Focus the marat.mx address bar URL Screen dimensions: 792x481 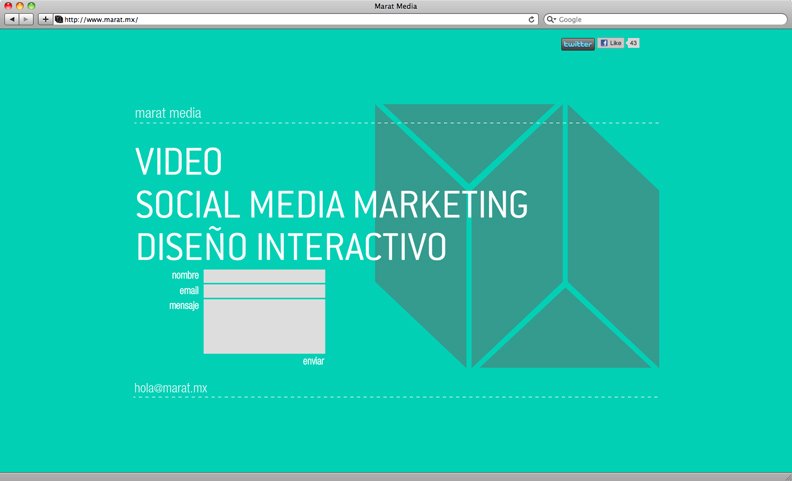point(295,19)
